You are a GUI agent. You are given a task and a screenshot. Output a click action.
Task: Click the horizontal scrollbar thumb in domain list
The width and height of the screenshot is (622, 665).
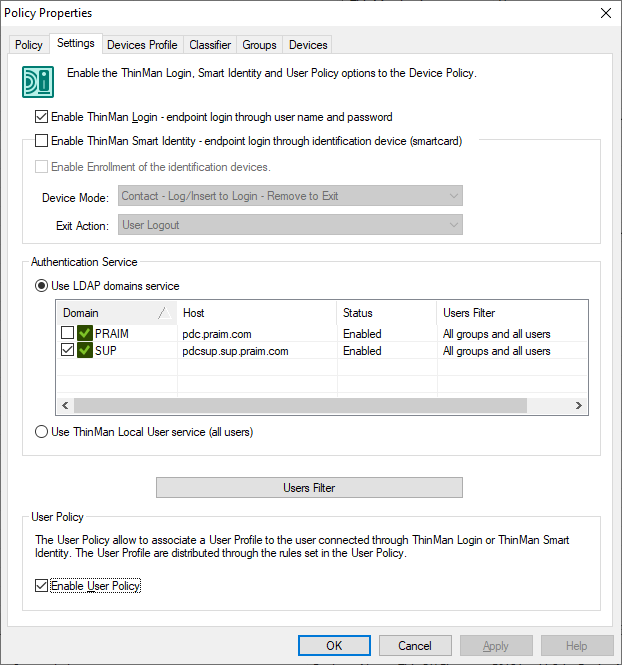[x=300, y=405]
